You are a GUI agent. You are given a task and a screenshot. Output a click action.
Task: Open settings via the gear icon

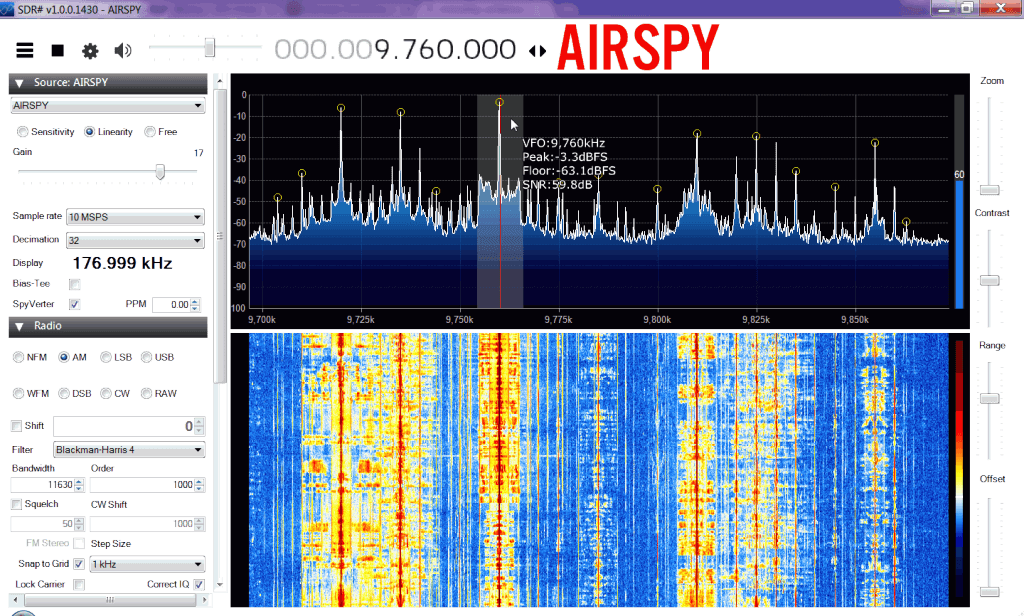point(90,50)
